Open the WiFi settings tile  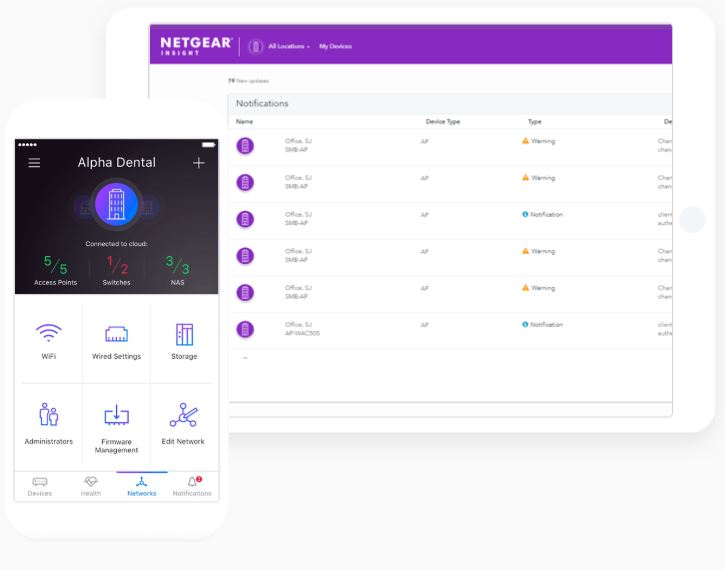click(49, 341)
